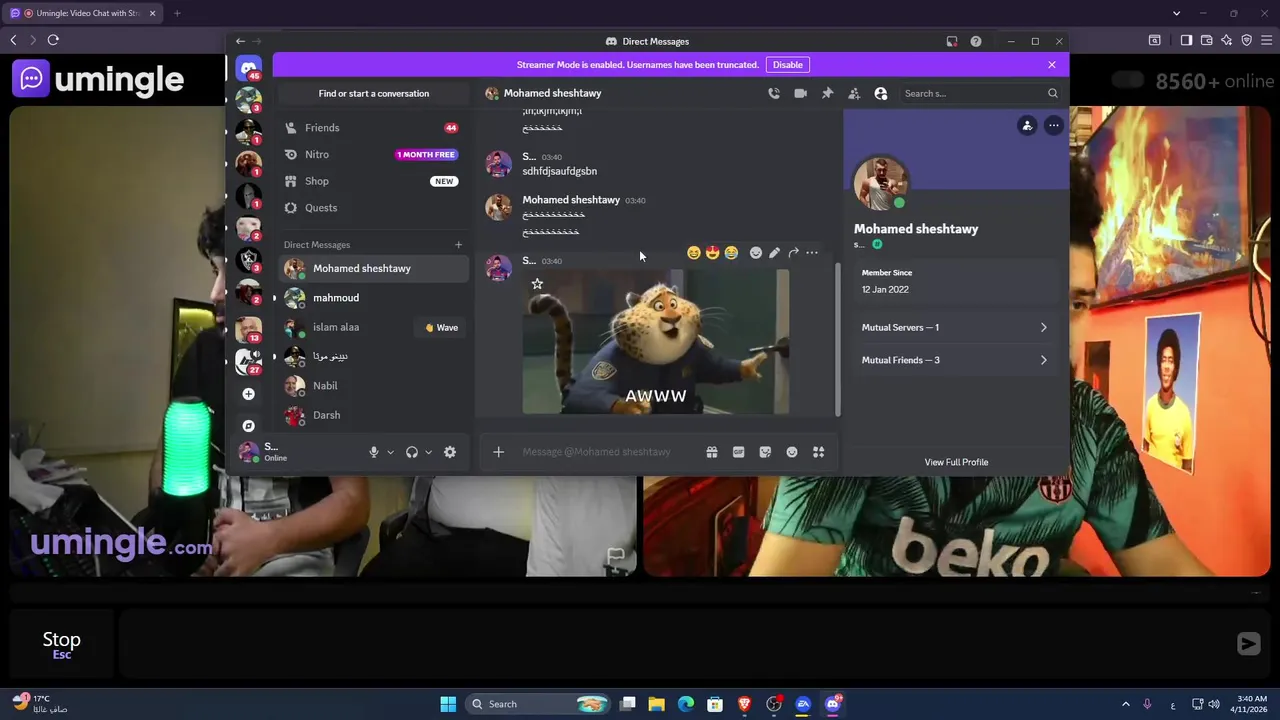Open the Nitro tab
The width and height of the screenshot is (1280, 720).
point(372,155)
